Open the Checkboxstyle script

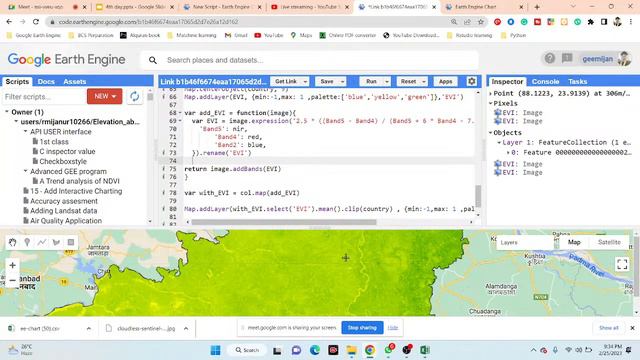click(63, 161)
